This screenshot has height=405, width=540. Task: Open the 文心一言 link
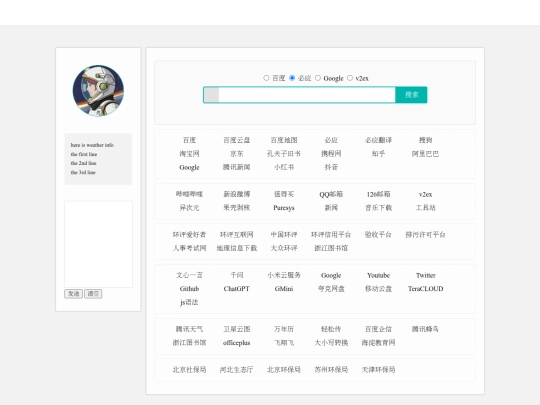click(189, 275)
